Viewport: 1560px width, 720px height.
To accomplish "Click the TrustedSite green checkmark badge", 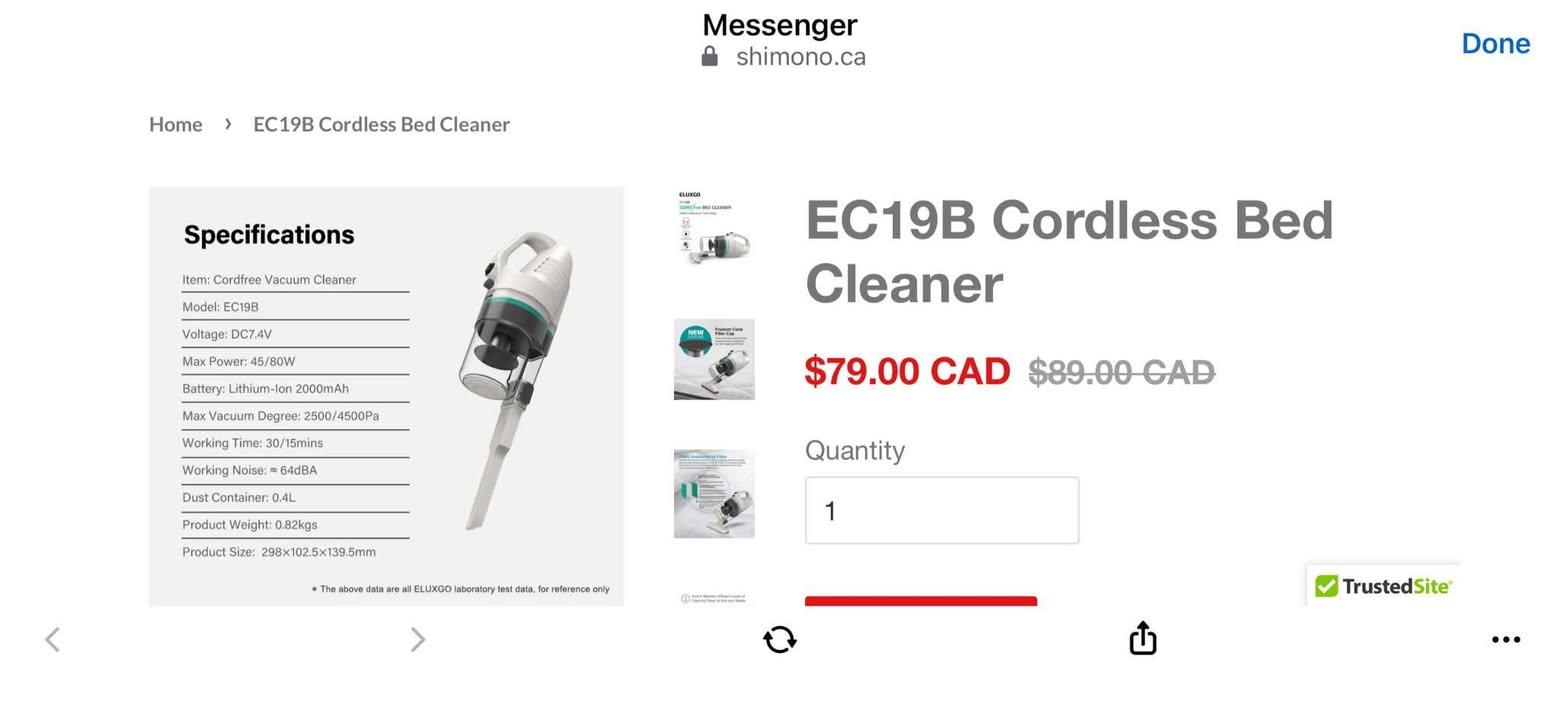I will 1327,586.
